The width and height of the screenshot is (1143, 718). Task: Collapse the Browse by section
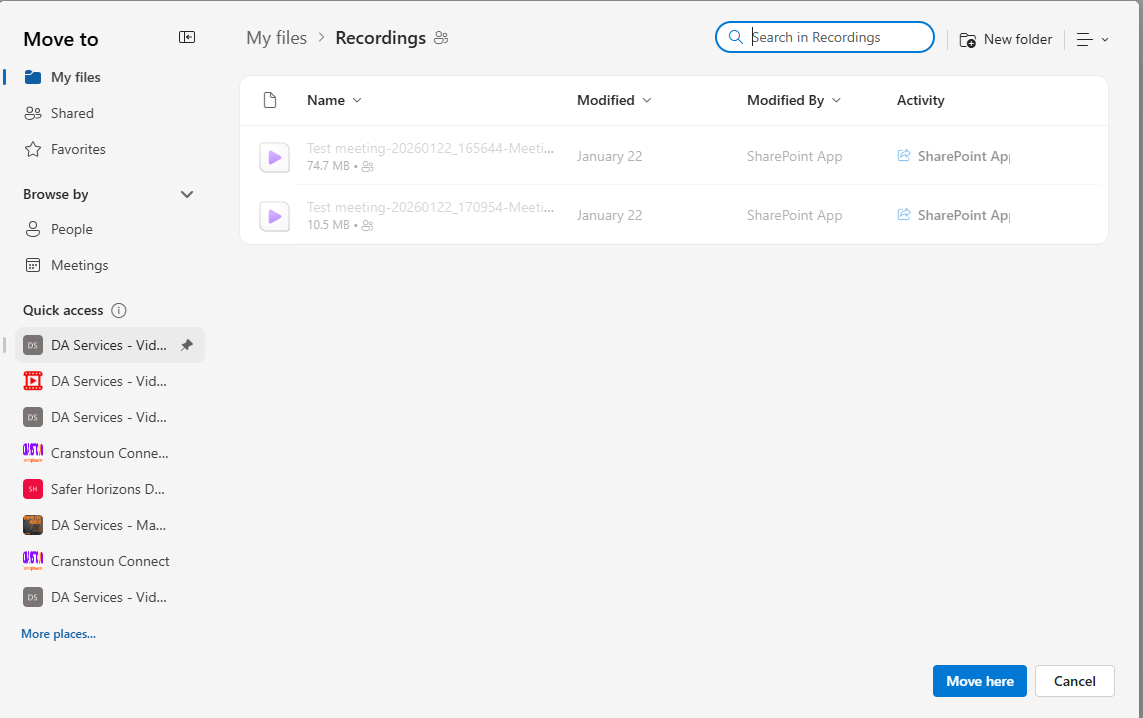tap(187, 194)
